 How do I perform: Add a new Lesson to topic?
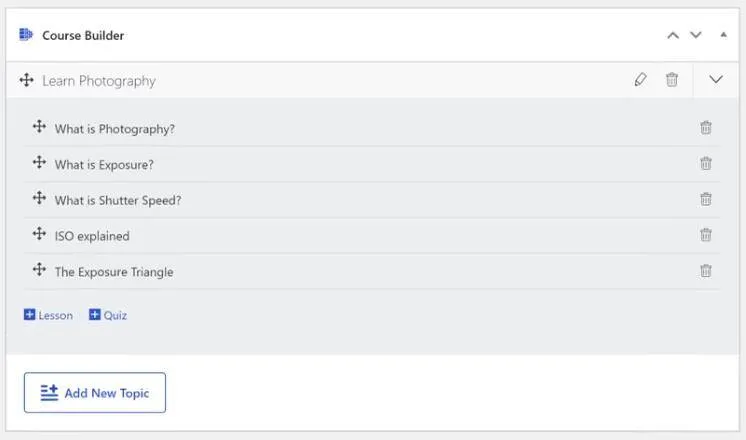click(48, 315)
